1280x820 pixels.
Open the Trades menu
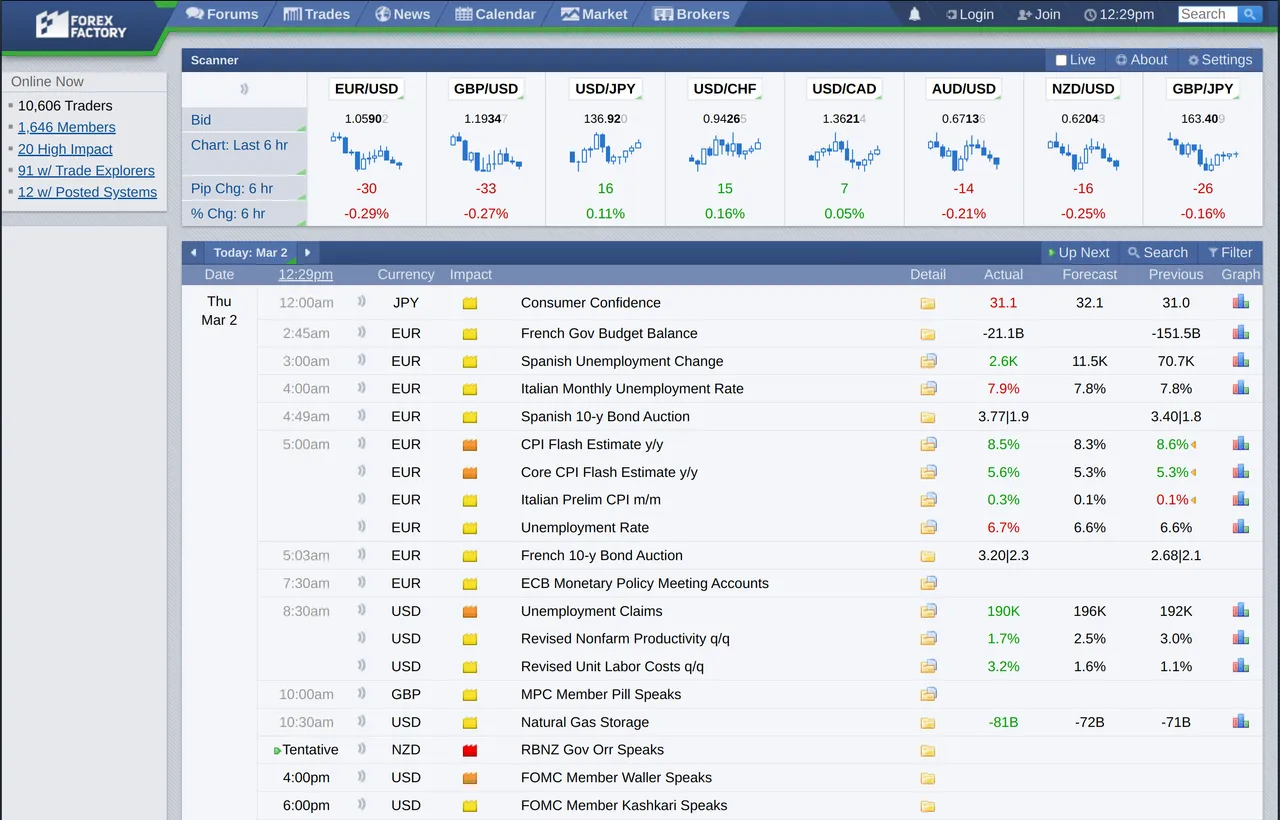[316, 14]
